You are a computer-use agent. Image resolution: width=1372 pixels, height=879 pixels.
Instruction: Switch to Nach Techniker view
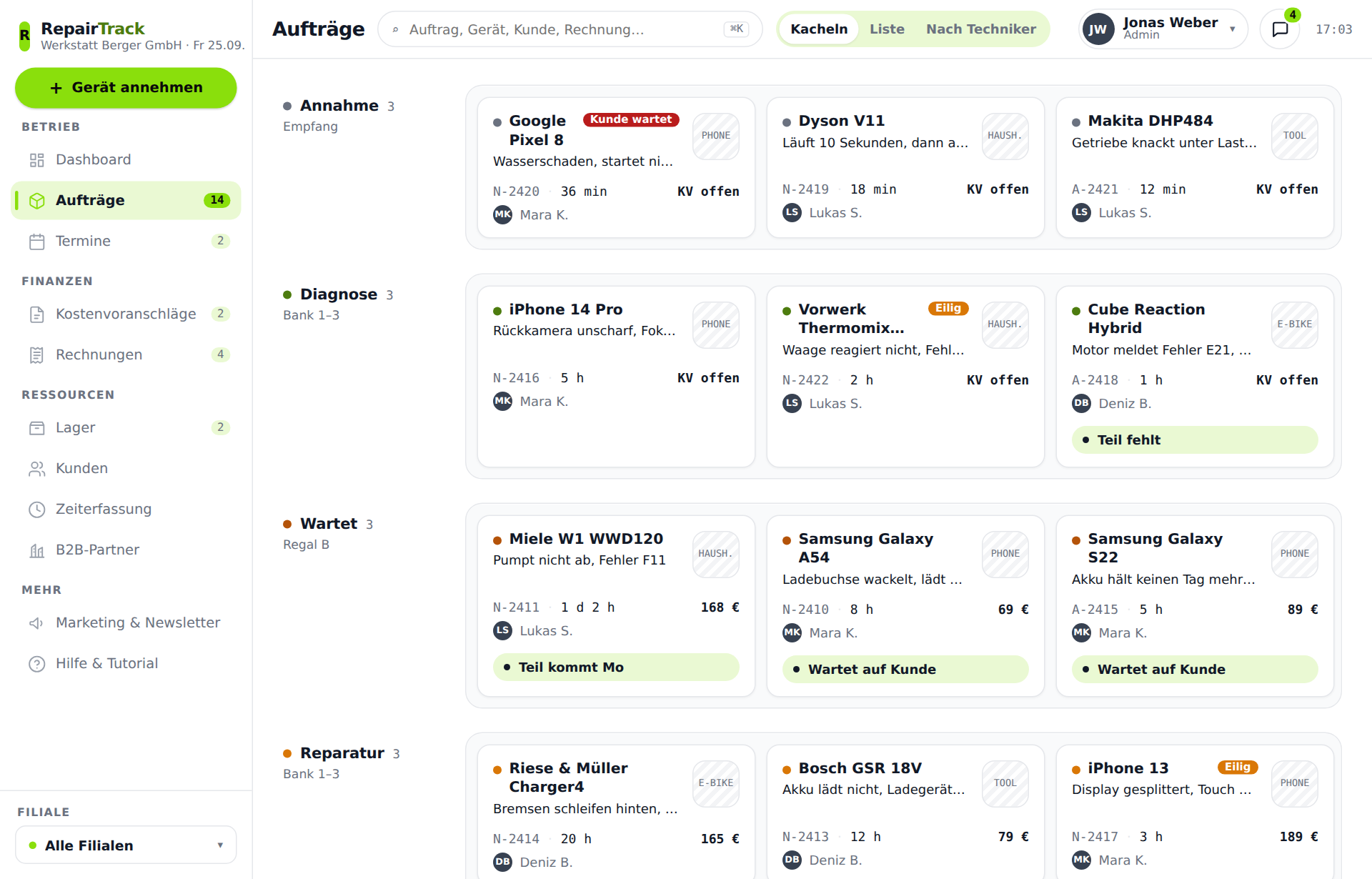click(x=981, y=29)
